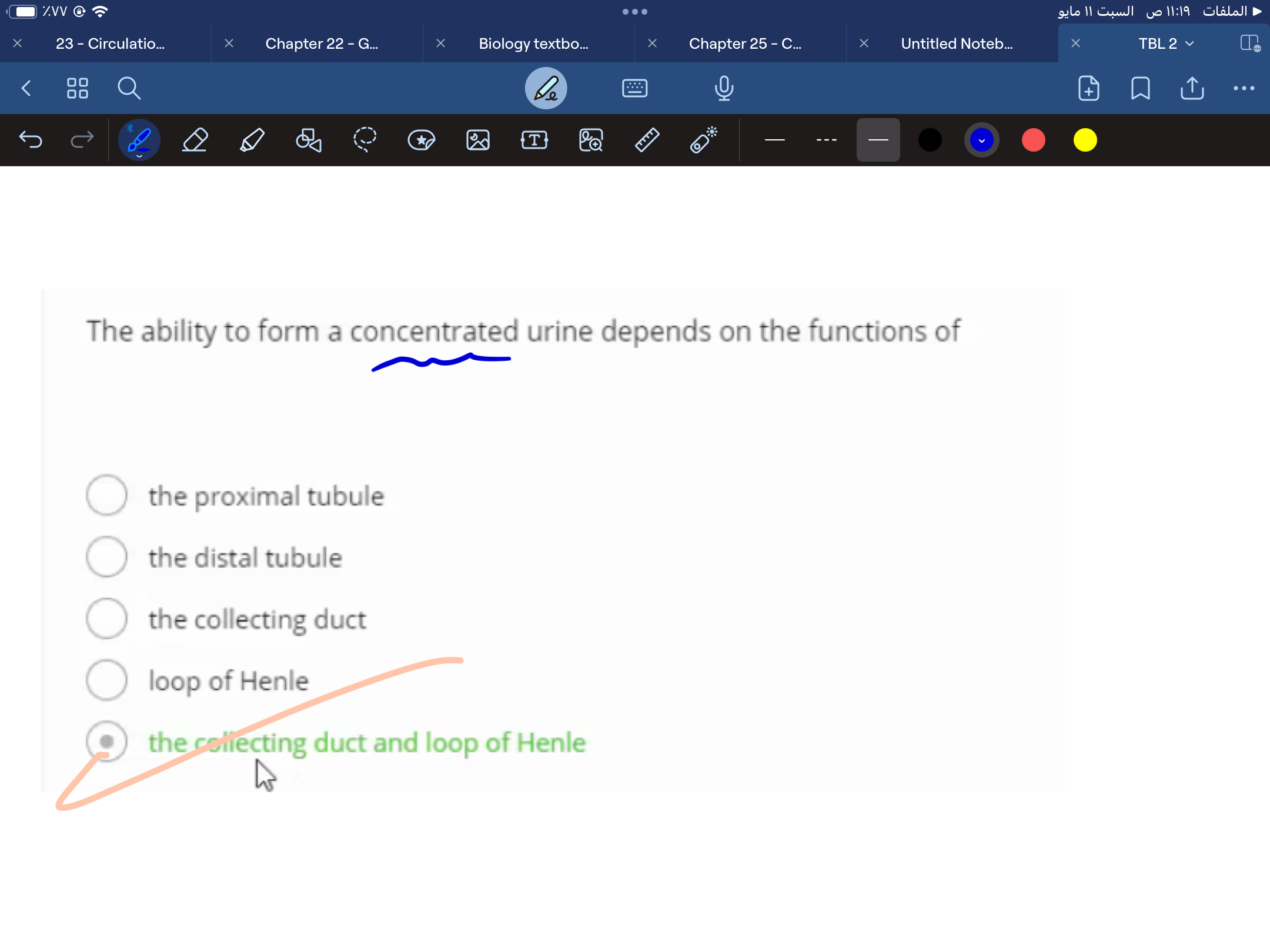Select the eraser tool
Viewport: 1270px width, 952px height.
pos(195,140)
